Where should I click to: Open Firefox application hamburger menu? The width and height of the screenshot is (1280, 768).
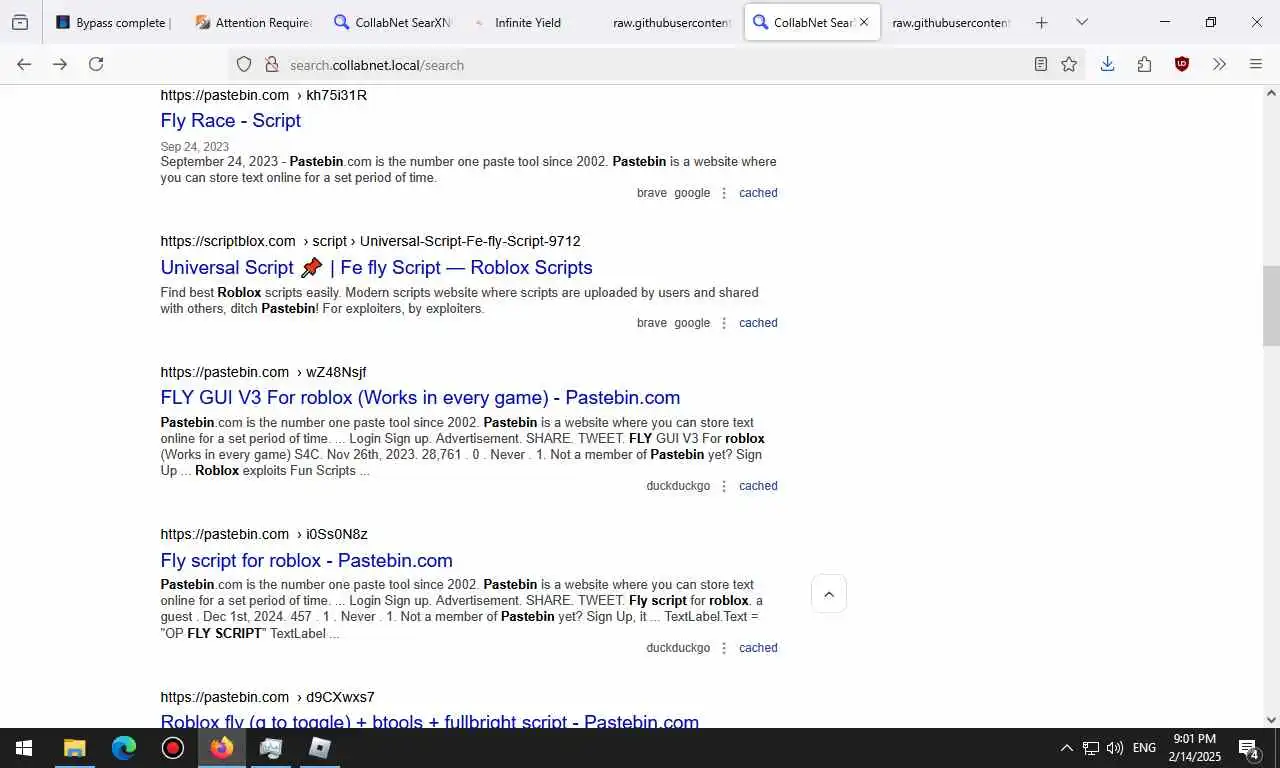coord(1256,64)
